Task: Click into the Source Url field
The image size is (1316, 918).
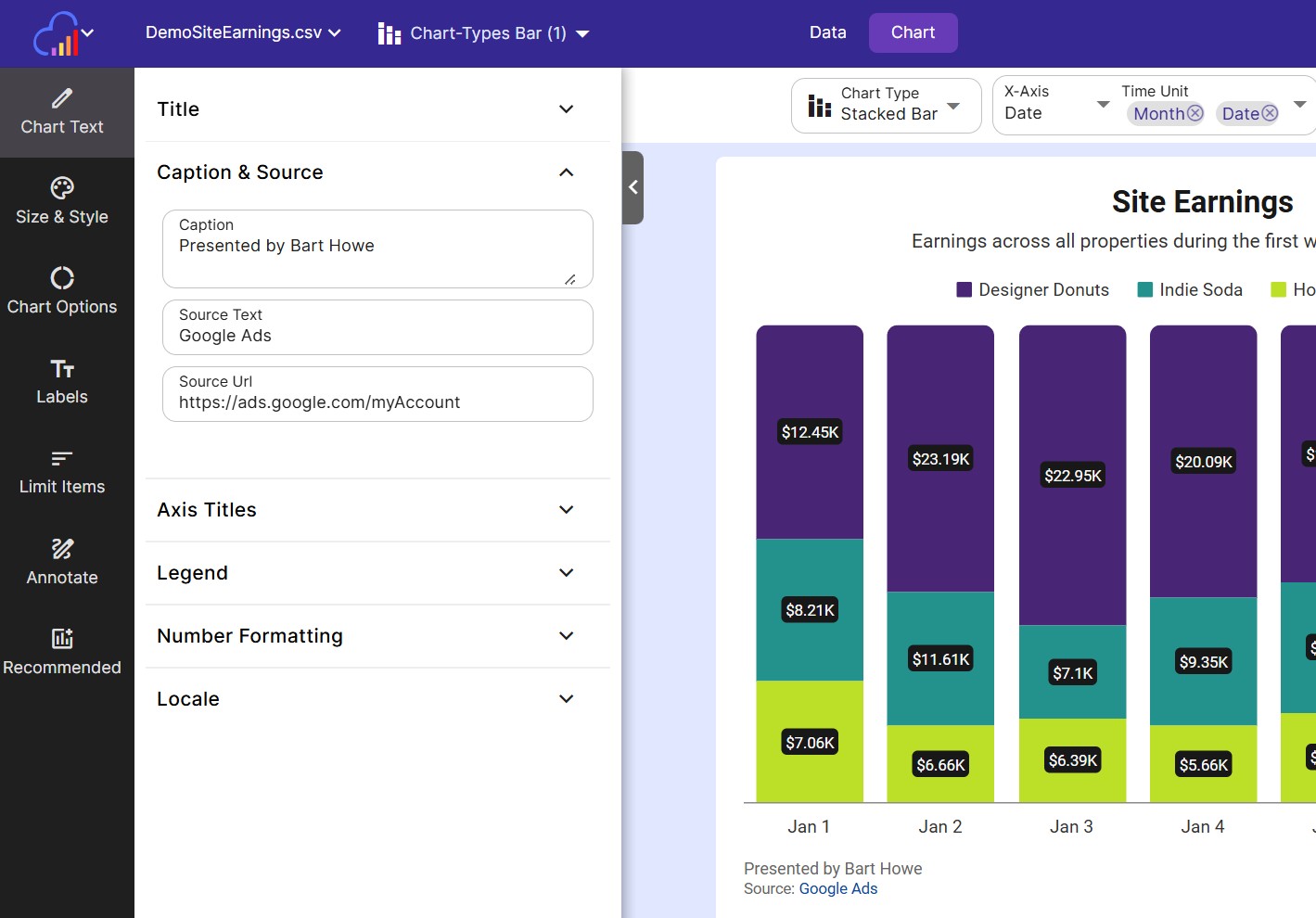Action: click(377, 402)
